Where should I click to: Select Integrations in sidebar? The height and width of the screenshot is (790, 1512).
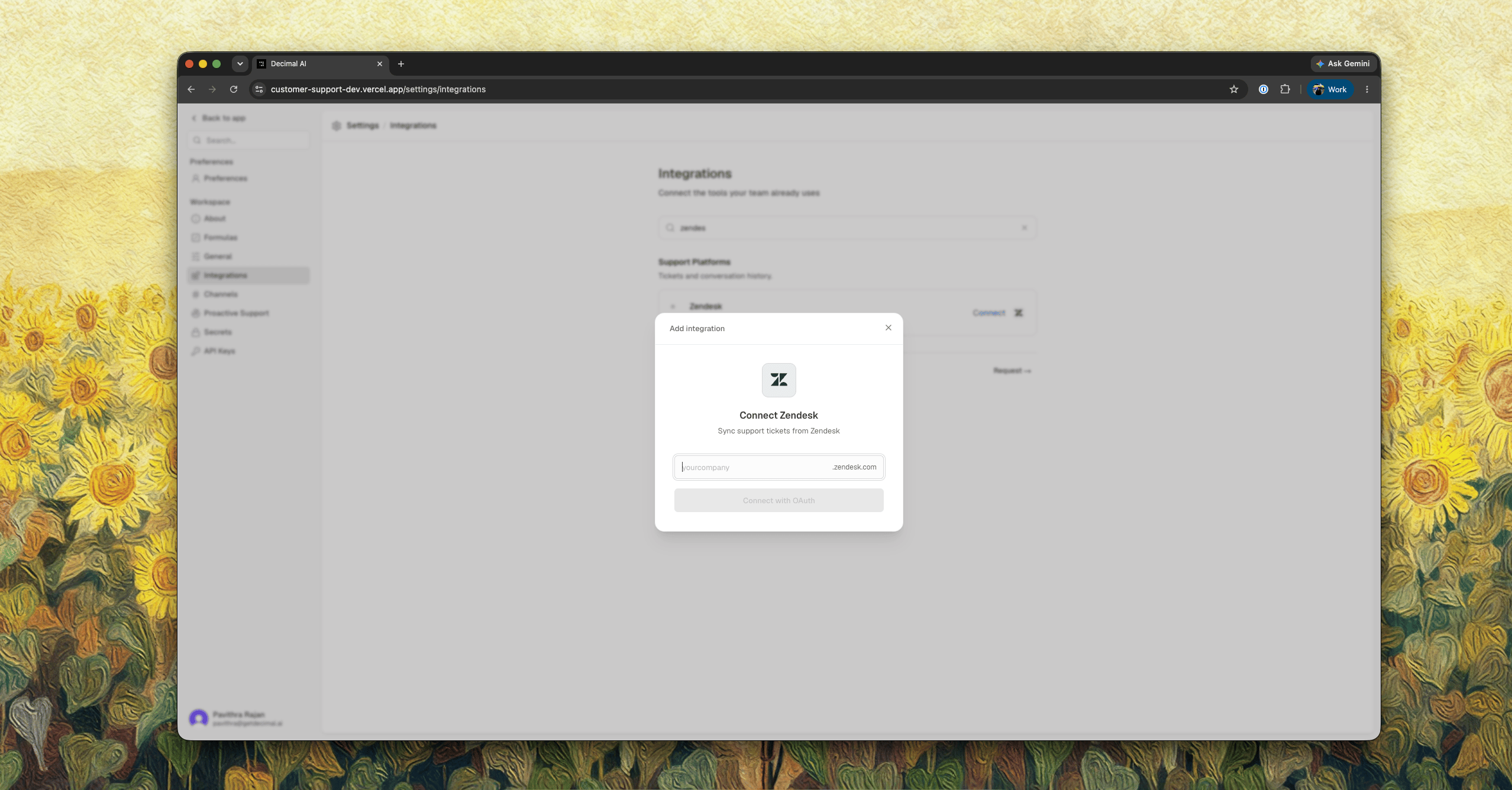(x=248, y=276)
